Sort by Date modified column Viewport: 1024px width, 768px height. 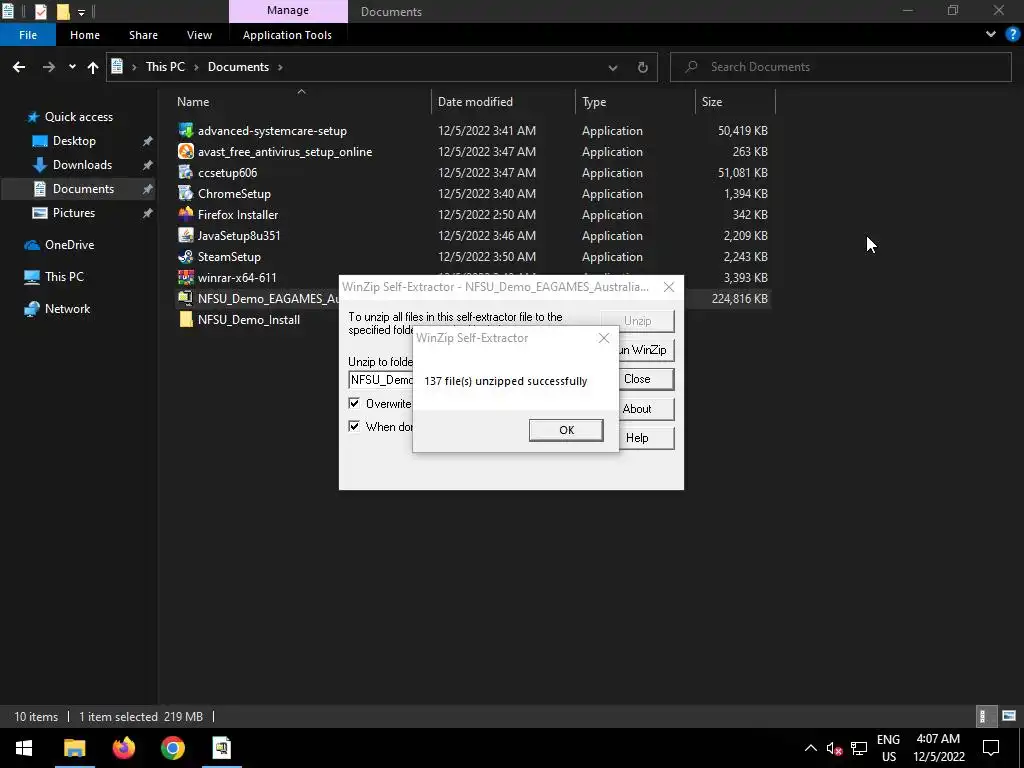(475, 102)
